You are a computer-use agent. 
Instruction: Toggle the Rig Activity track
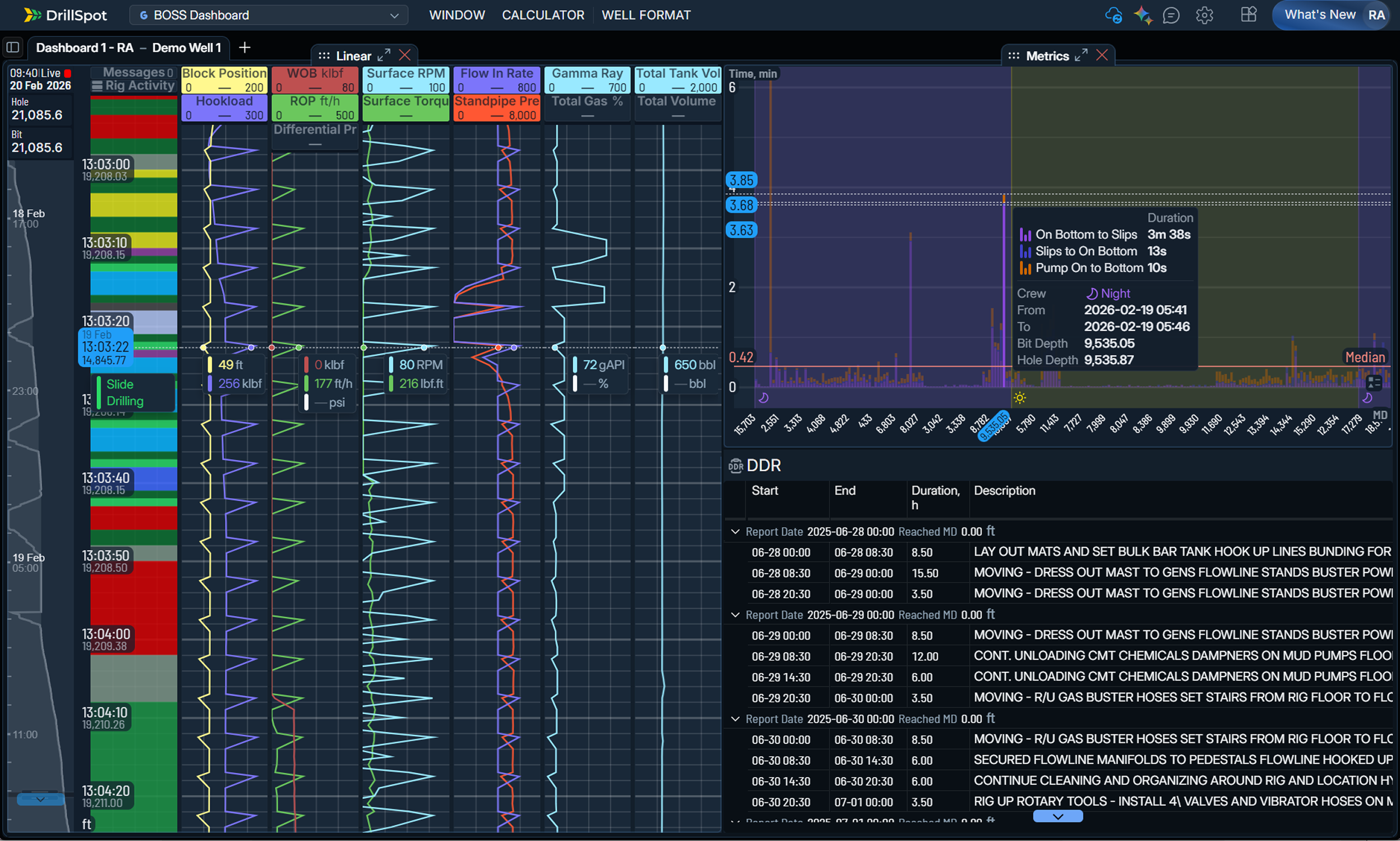133,86
